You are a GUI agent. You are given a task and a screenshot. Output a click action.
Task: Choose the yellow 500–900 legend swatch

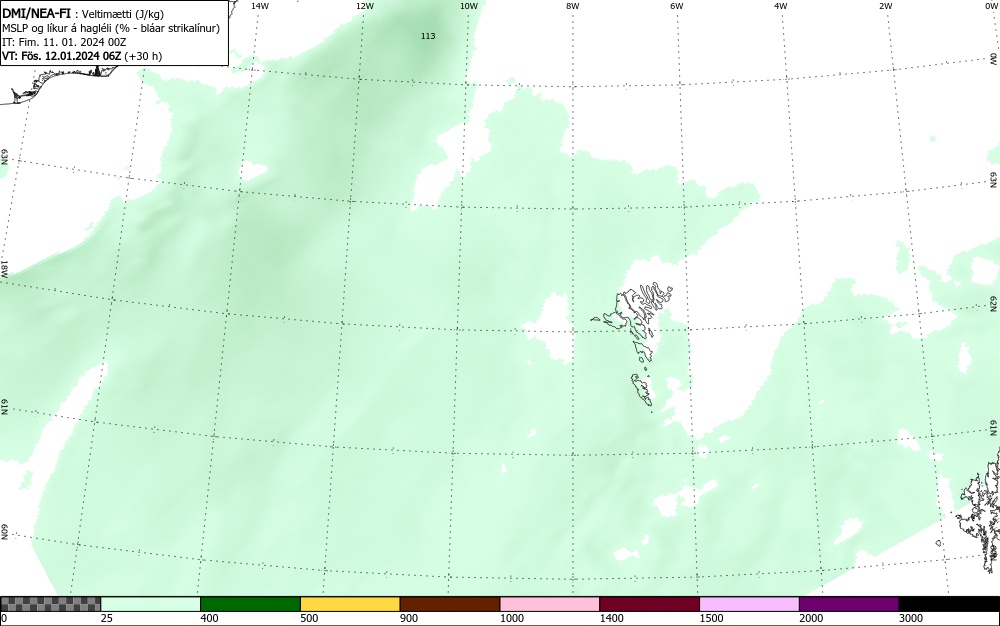[x=350, y=604]
